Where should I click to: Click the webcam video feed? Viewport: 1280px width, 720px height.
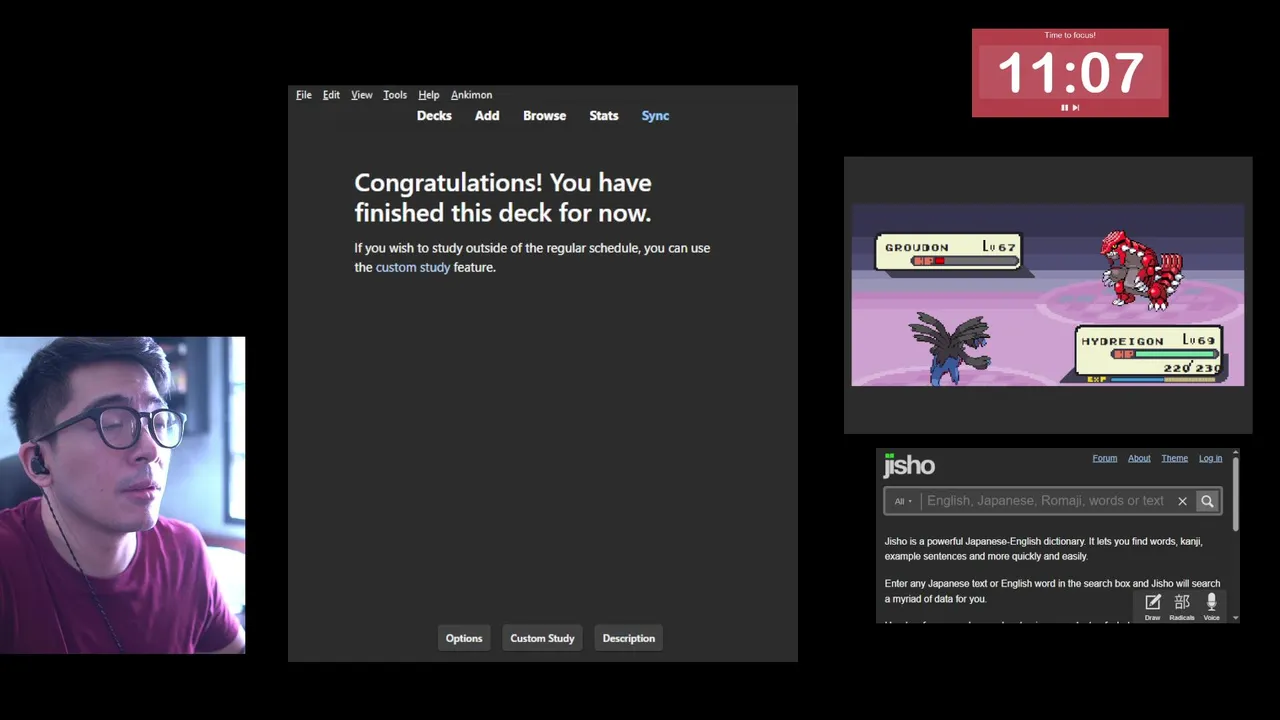123,495
